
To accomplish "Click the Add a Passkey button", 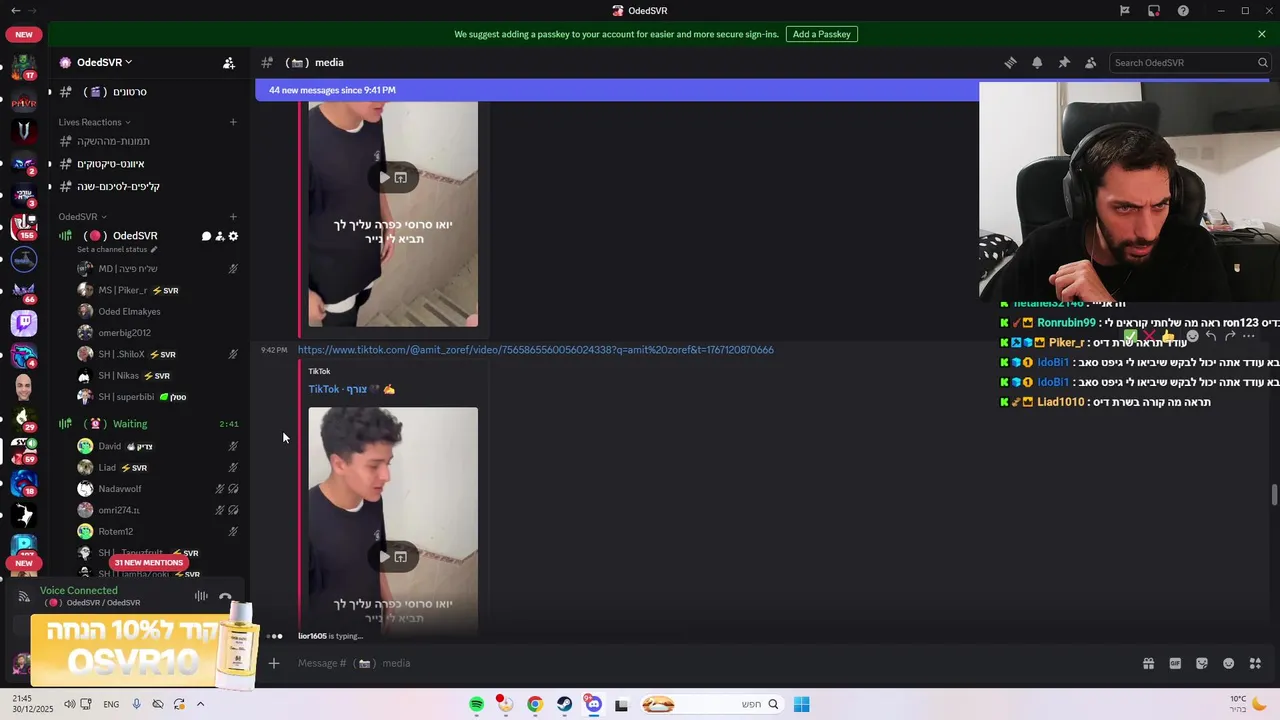I will (821, 34).
